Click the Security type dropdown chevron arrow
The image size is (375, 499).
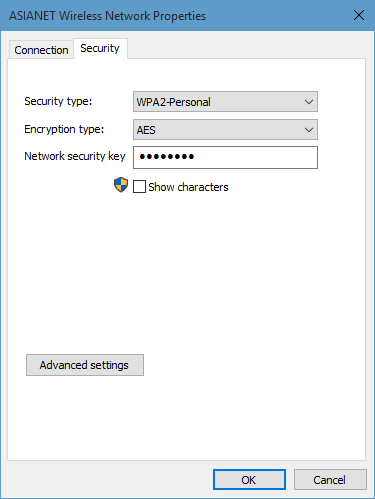[x=309, y=102]
